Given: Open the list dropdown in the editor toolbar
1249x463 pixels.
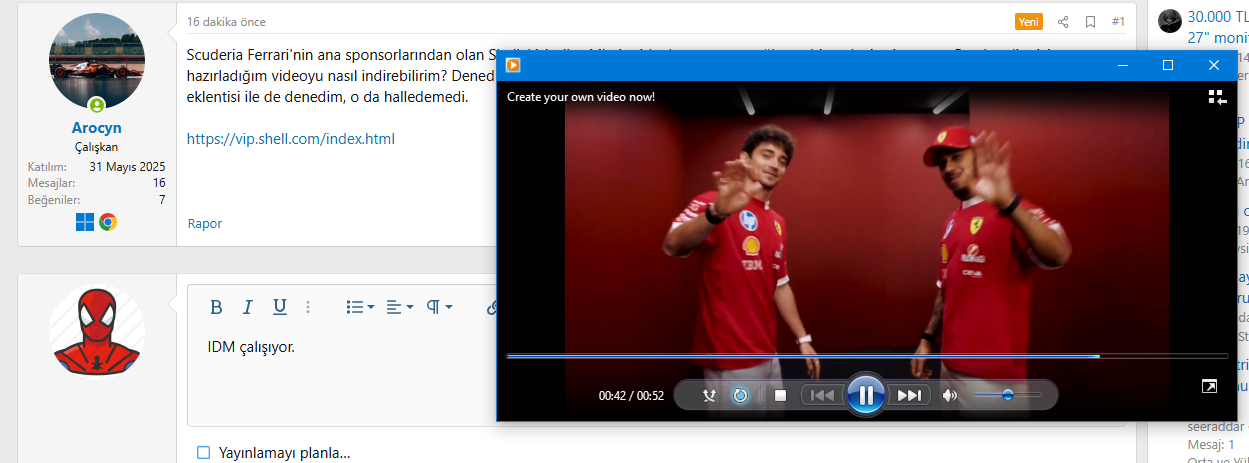Looking at the screenshot, I should tap(360, 306).
